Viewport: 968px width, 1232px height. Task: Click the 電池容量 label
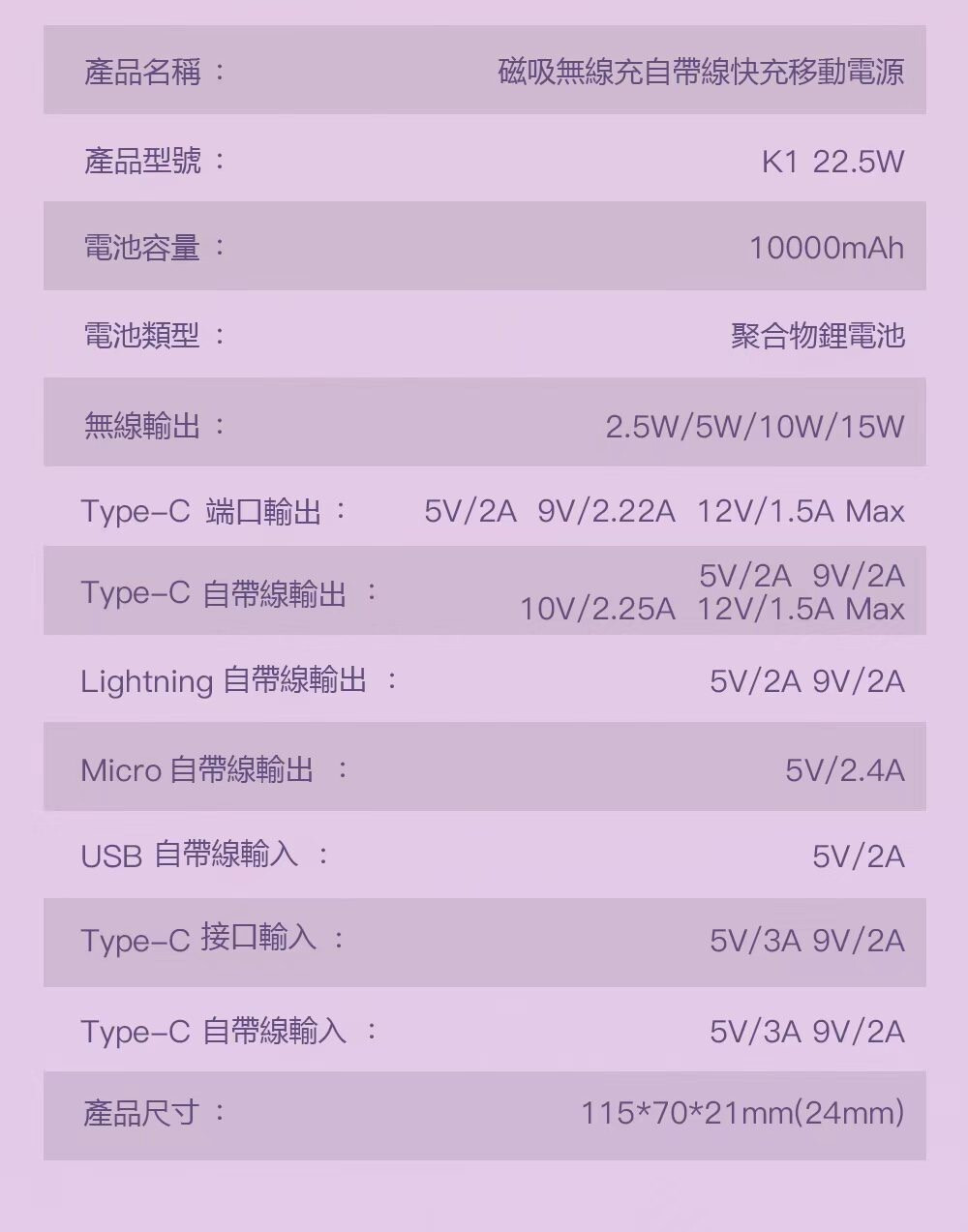pos(142,248)
